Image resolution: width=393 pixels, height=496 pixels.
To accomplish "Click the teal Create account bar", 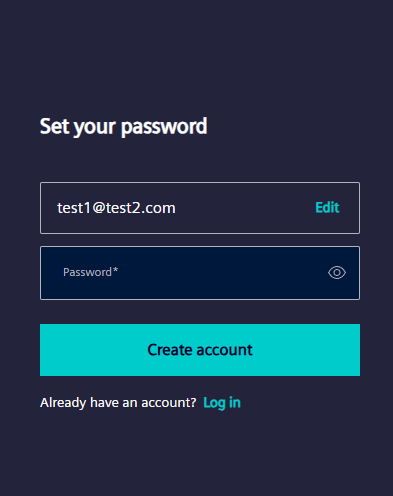I will tap(200, 350).
